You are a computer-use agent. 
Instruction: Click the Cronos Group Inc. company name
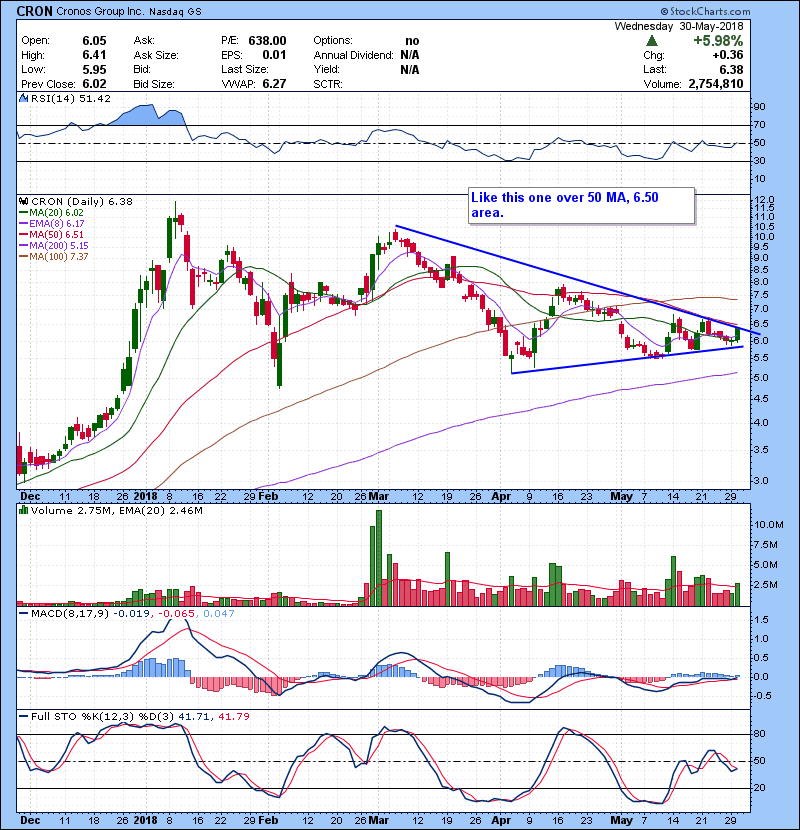coord(100,11)
